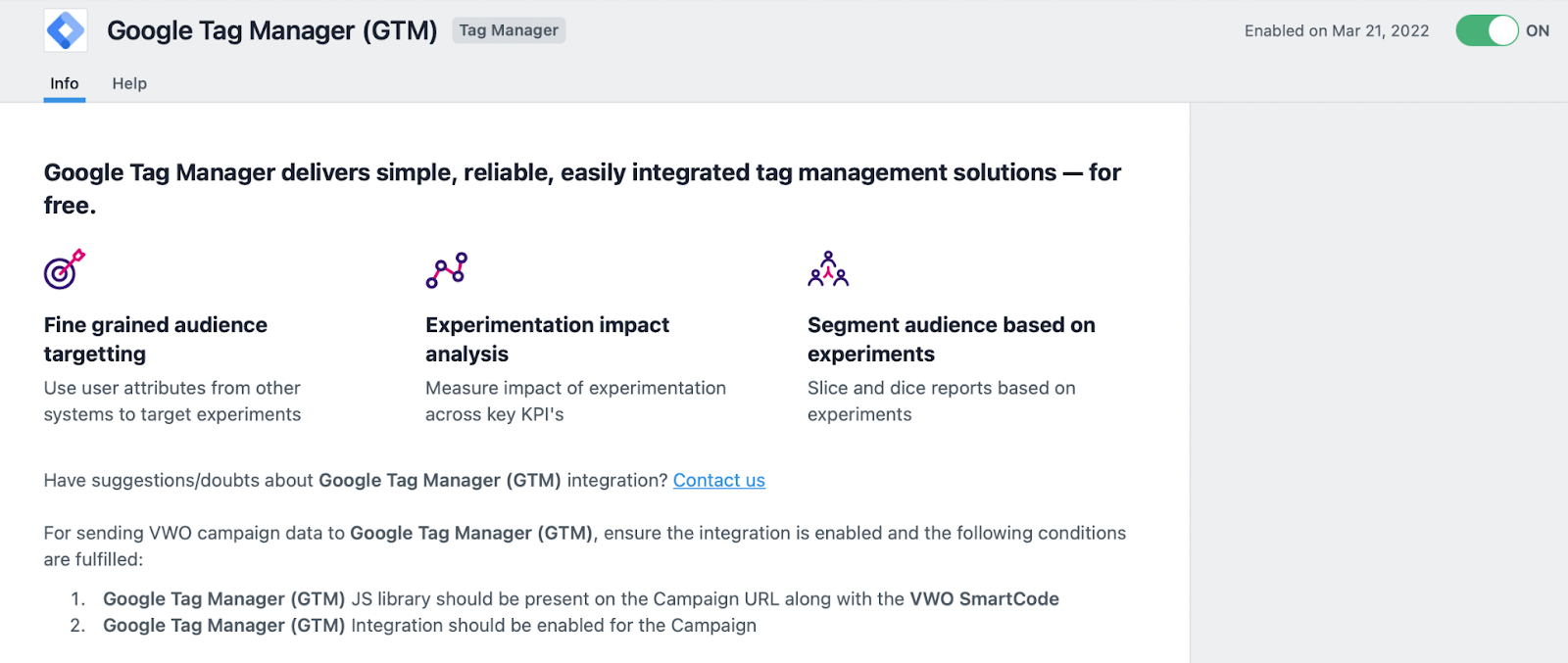This screenshot has height=663, width=1568.
Task: Click the Google Tag Manager logo icon
Action: pos(66,30)
